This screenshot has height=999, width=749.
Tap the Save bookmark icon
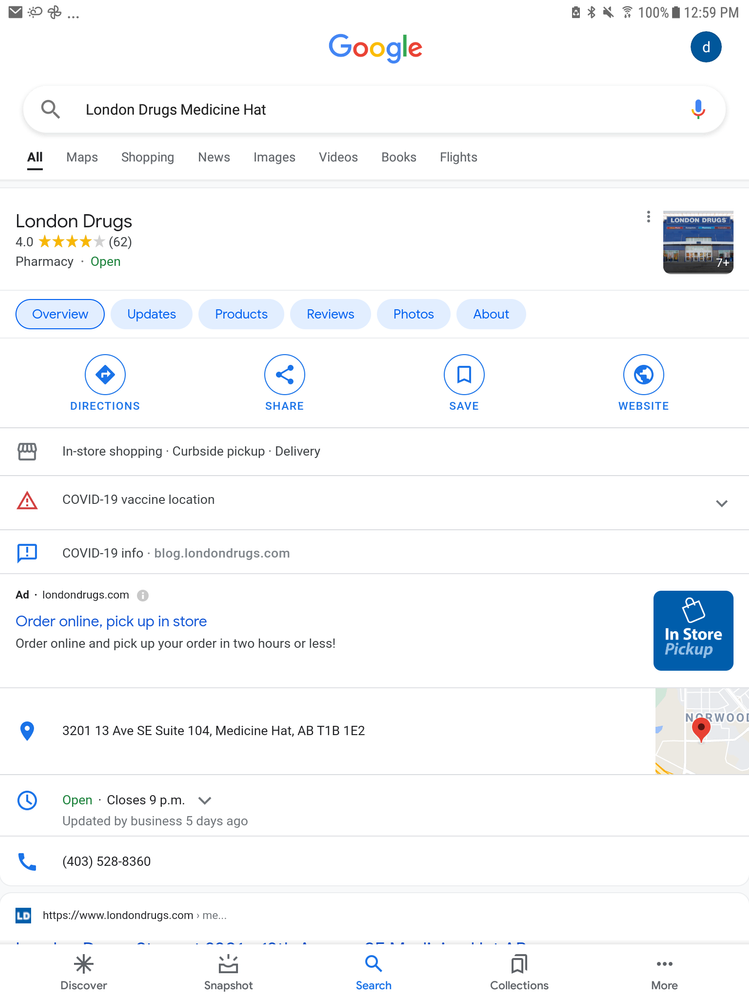pos(464,375)
